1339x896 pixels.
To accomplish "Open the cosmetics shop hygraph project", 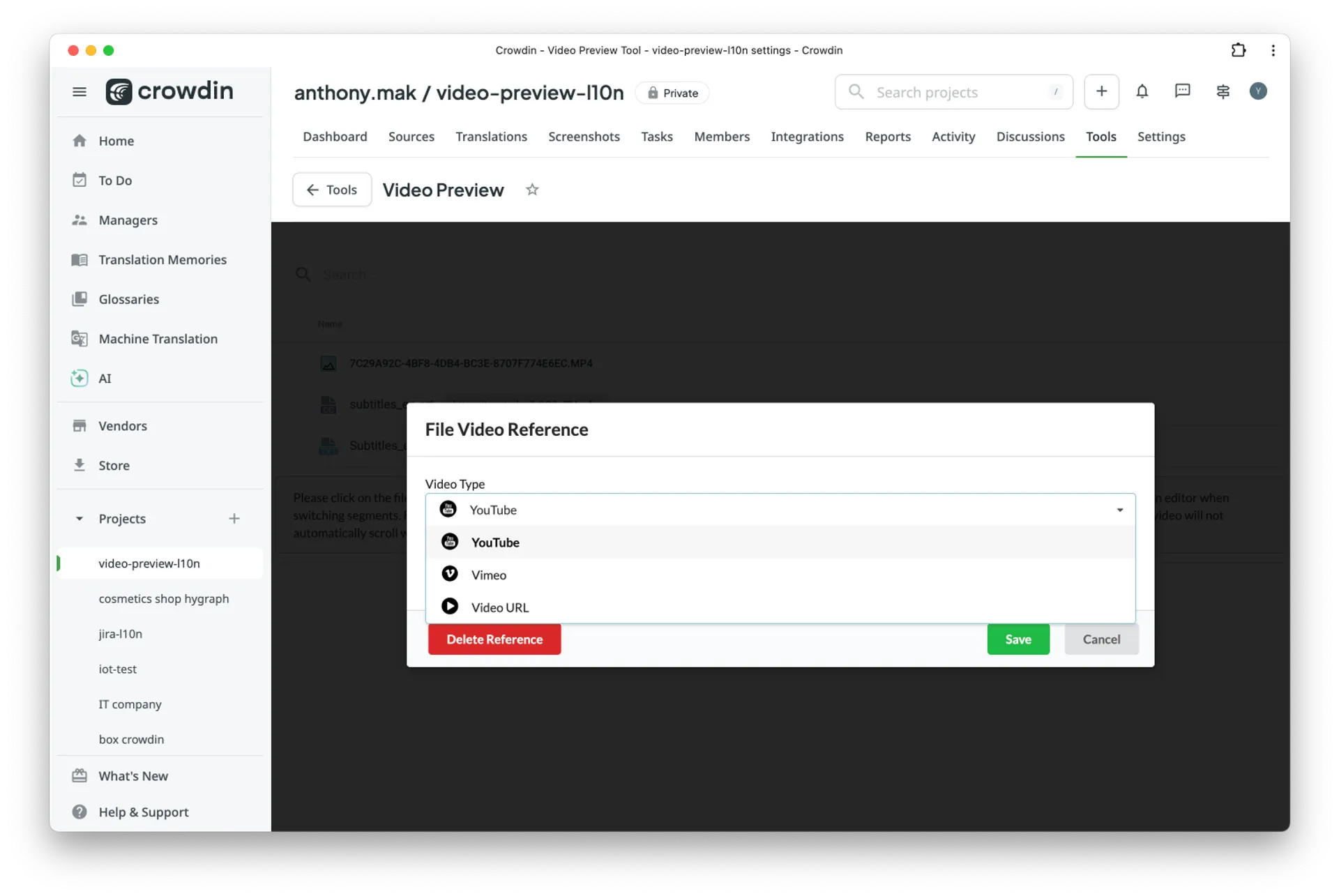I will click(x=163, y=599).
